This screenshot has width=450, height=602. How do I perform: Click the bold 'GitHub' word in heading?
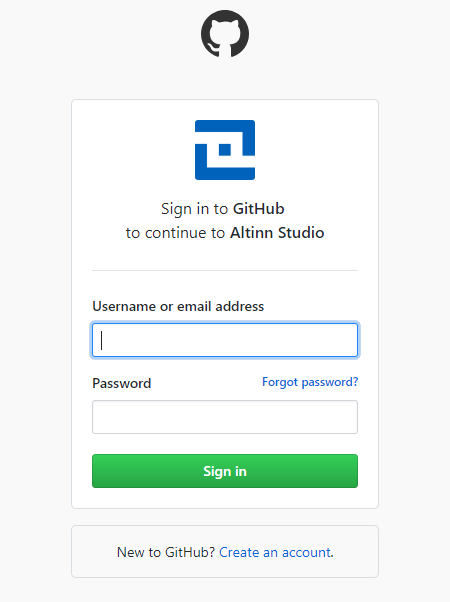pyautogui.click(x=259, y=209)
